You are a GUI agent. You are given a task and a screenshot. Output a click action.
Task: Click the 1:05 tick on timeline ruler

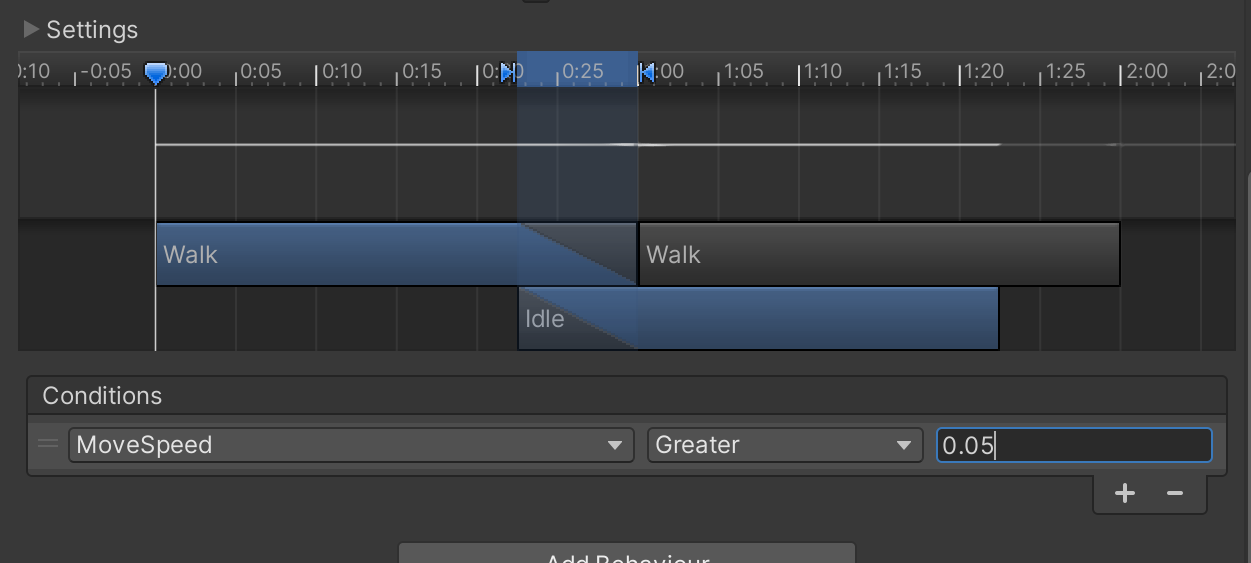[x=743, y=72]
